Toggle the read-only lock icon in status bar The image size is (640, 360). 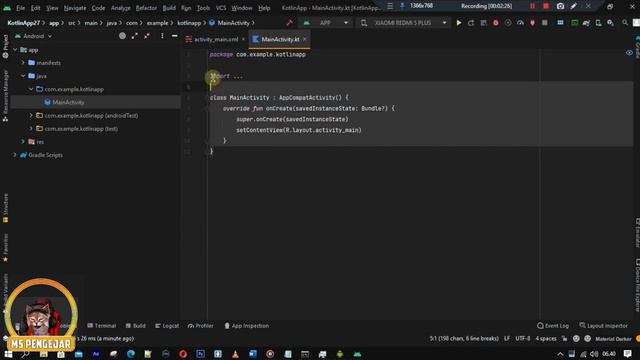pos(564,338)
